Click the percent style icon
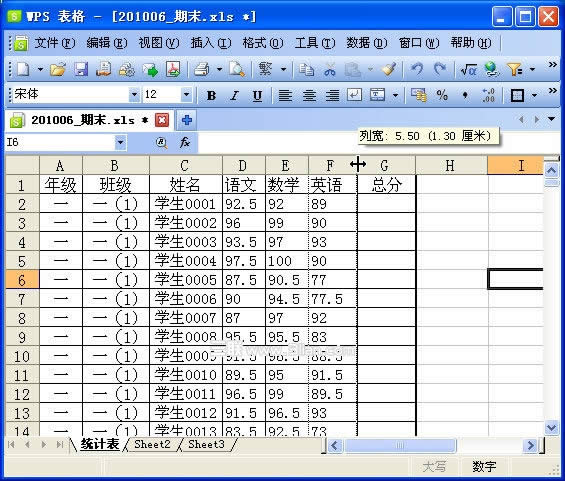 click(x=442, y=95)
